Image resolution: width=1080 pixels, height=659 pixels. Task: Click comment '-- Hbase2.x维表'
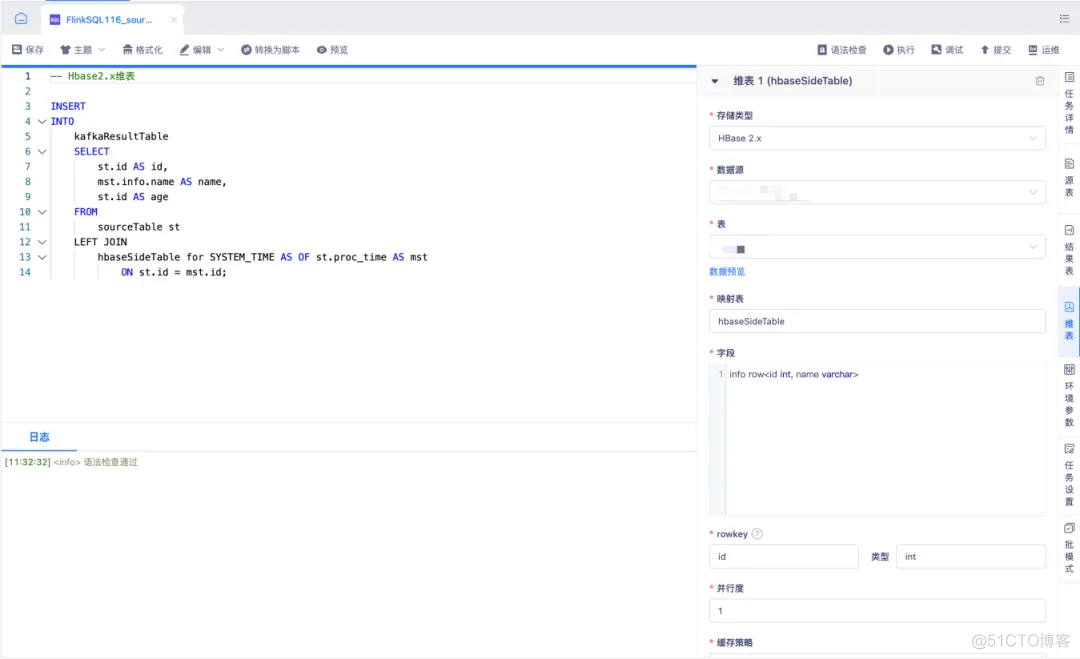pos(93,76)
